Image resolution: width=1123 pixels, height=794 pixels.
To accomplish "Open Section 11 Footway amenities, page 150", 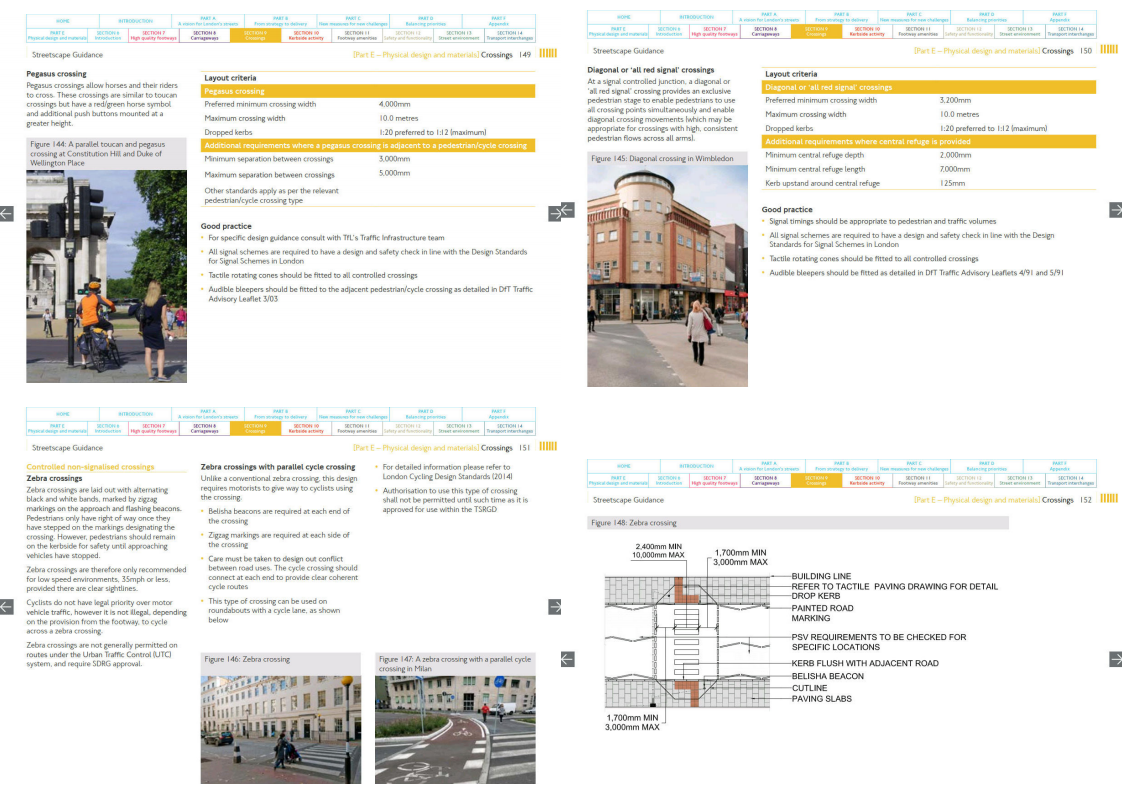I will 917,32.
